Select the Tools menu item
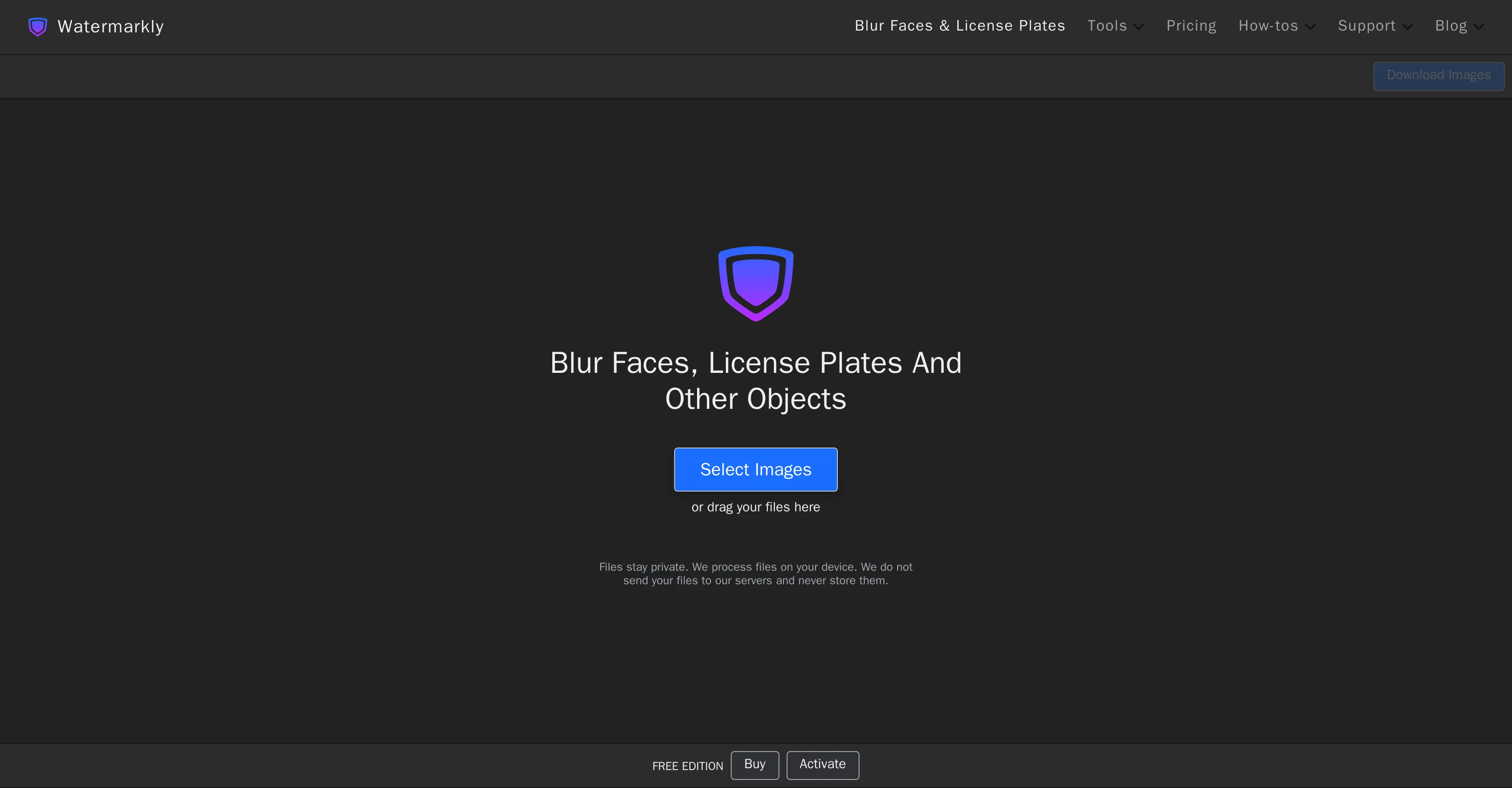 coord(1107,26)
